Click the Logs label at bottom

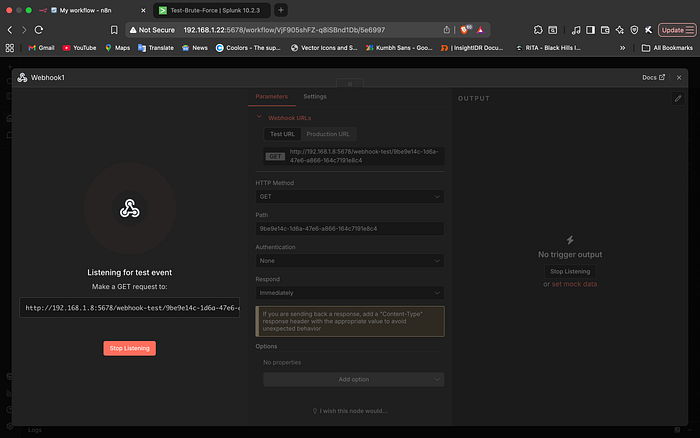click(x=35, y=430)
